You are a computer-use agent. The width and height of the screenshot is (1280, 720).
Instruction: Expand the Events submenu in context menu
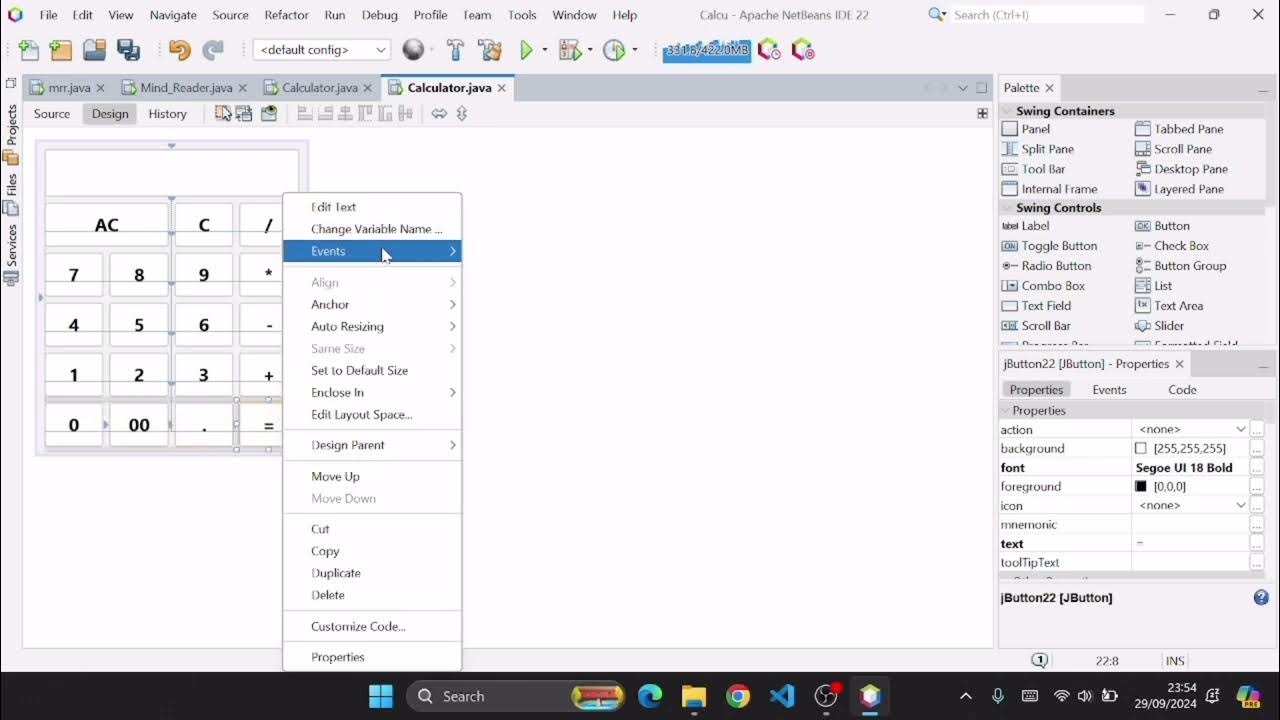pos(372,251)
